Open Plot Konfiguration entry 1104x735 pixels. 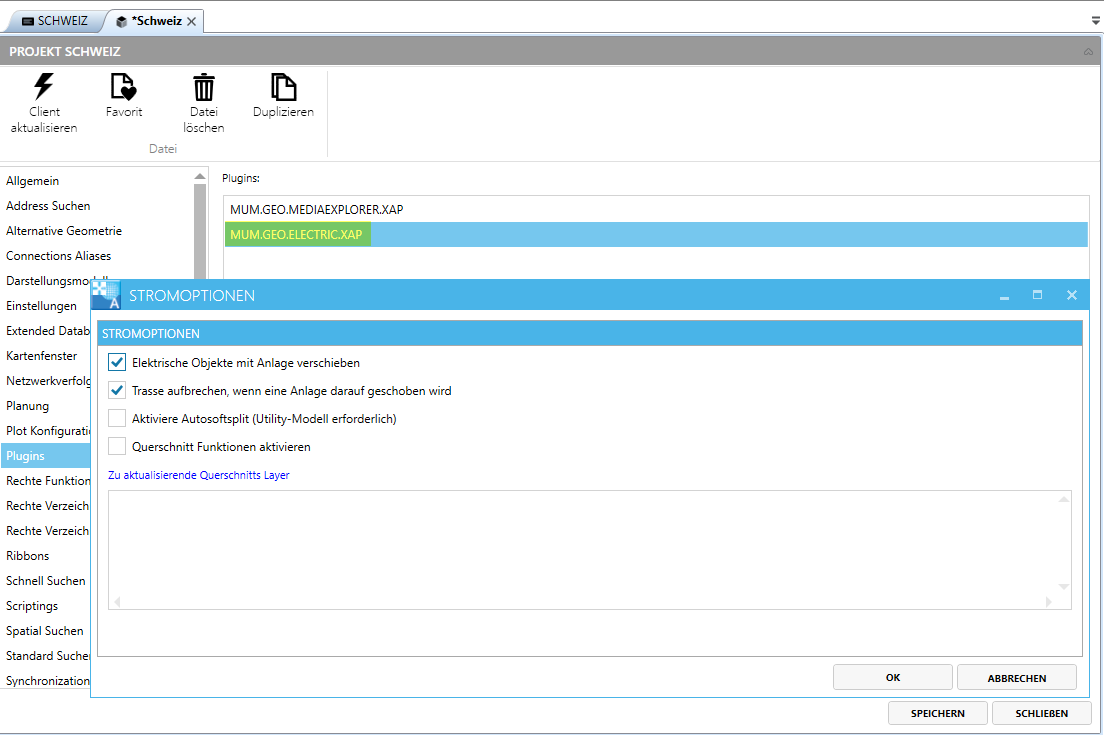(47, 431)
